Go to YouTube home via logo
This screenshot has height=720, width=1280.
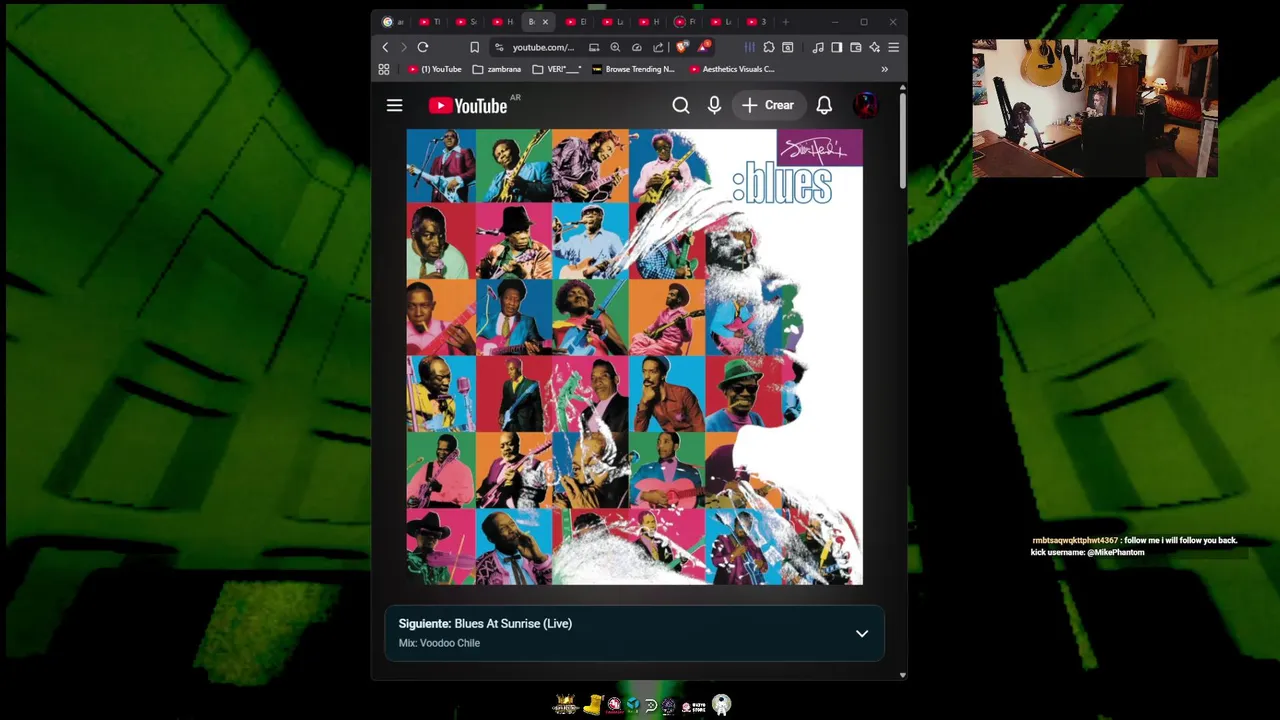[468, 105]
